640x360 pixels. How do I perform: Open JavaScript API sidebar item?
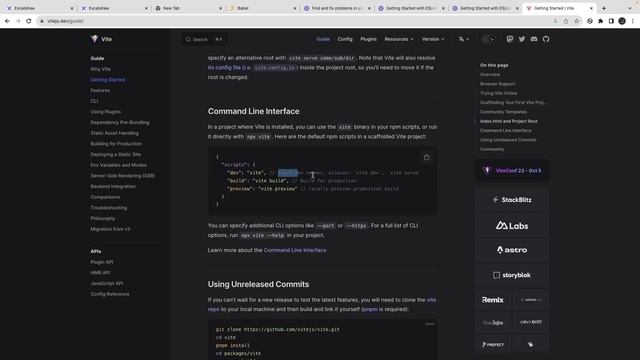pyautogui.click(x=107, y=283)
